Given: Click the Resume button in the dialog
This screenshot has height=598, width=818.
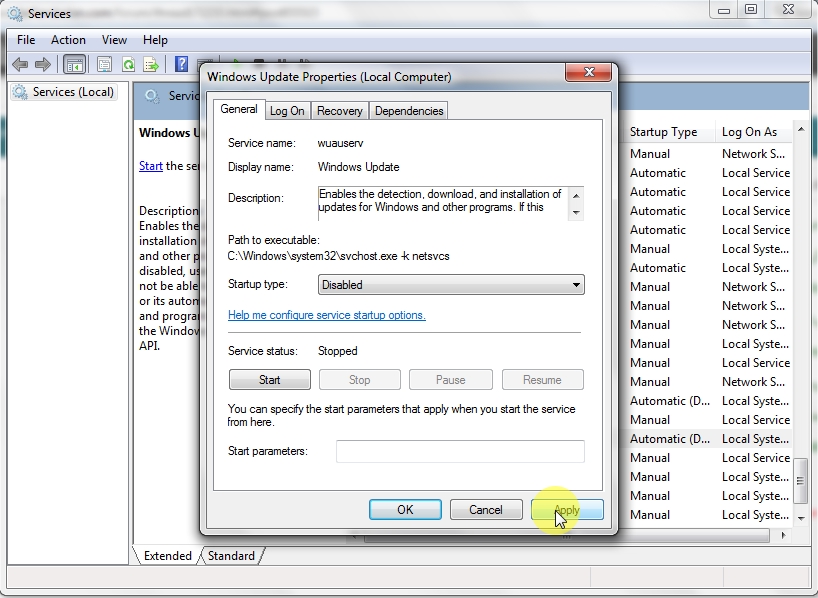Looking at the screenshot, I should click(x=543, y=379).
